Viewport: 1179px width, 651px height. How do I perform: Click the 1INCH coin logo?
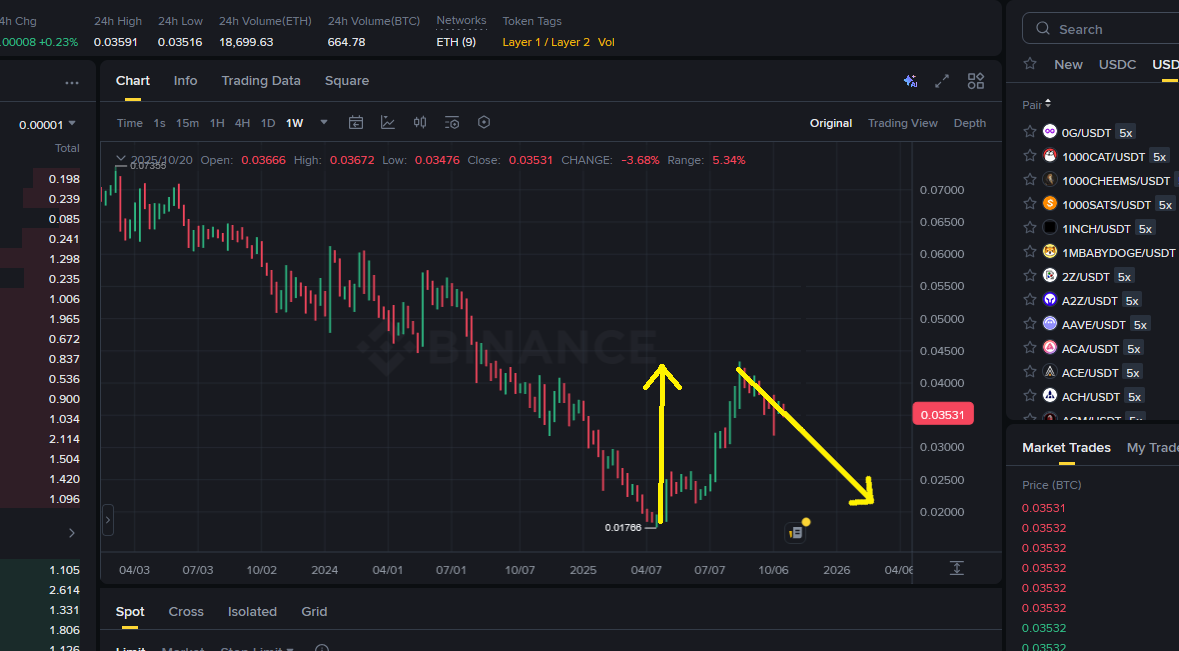click(x=1050, y=228)
